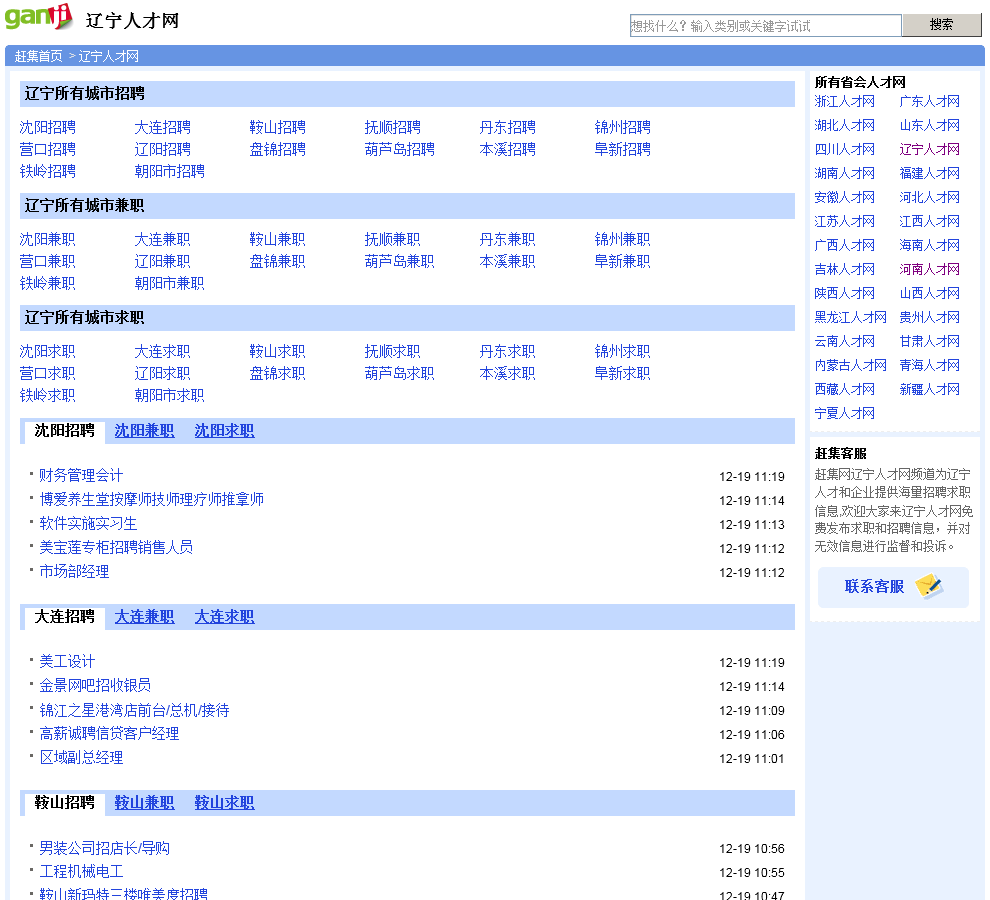This screenshot has width=990, height=900.
Task: Go to 丹东招聘
Action: [507, 128]
